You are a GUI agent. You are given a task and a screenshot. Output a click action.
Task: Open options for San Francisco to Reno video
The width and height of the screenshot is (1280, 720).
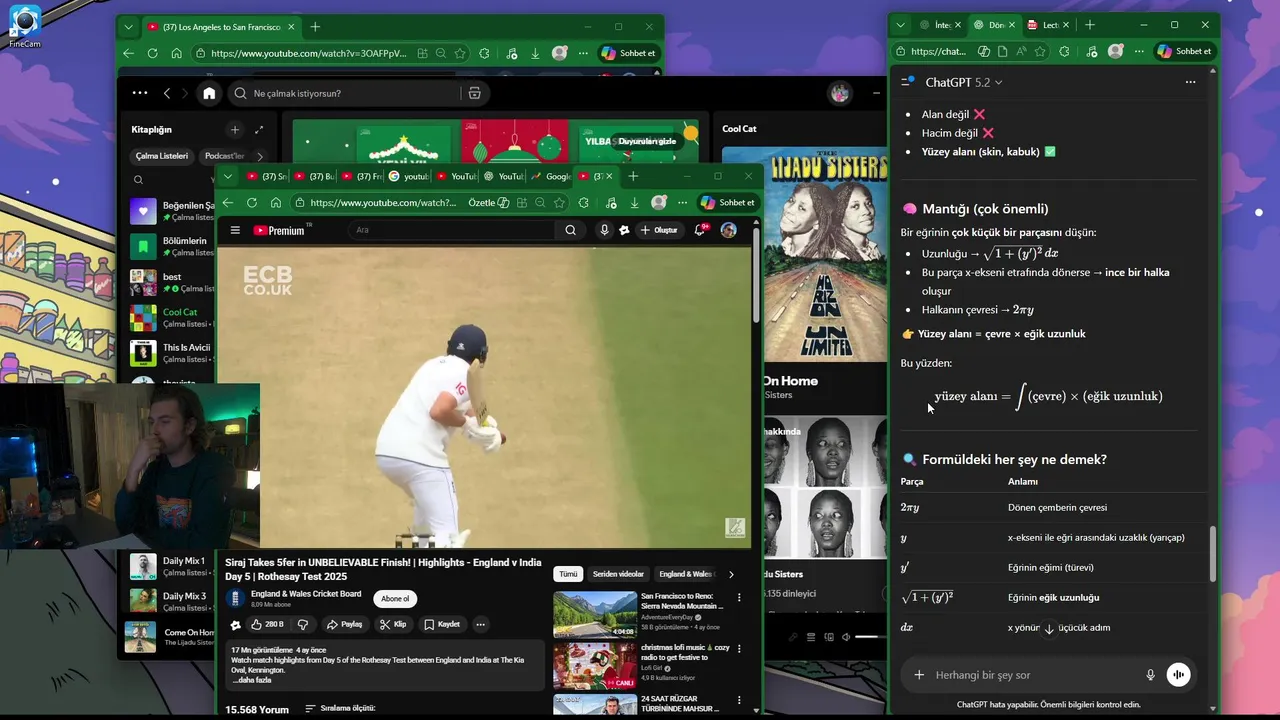[739, 597]
